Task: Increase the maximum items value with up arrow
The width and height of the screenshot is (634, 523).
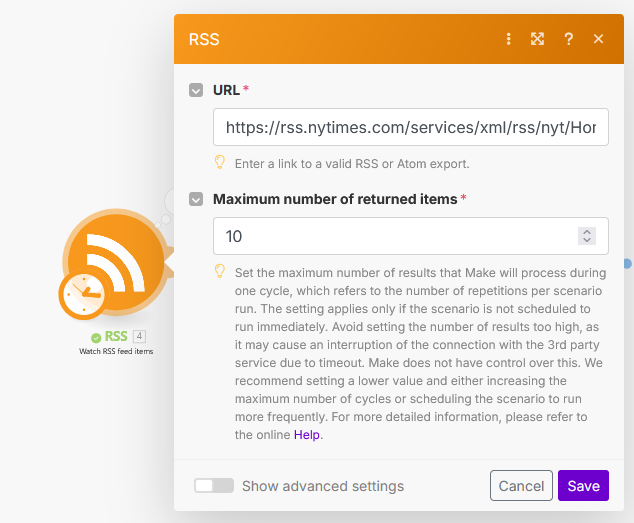Action: [587, 232]
